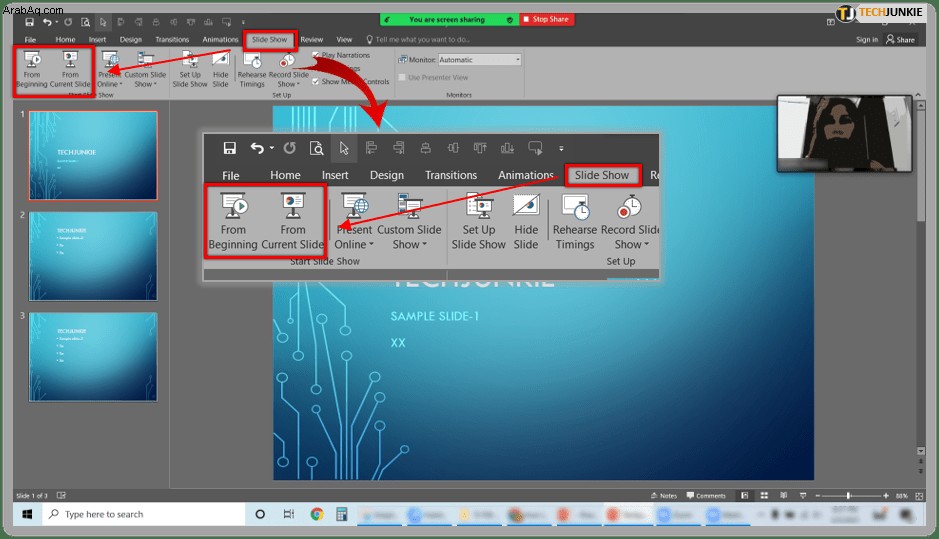Click the Stop Share button

click(x=546, y=19)
